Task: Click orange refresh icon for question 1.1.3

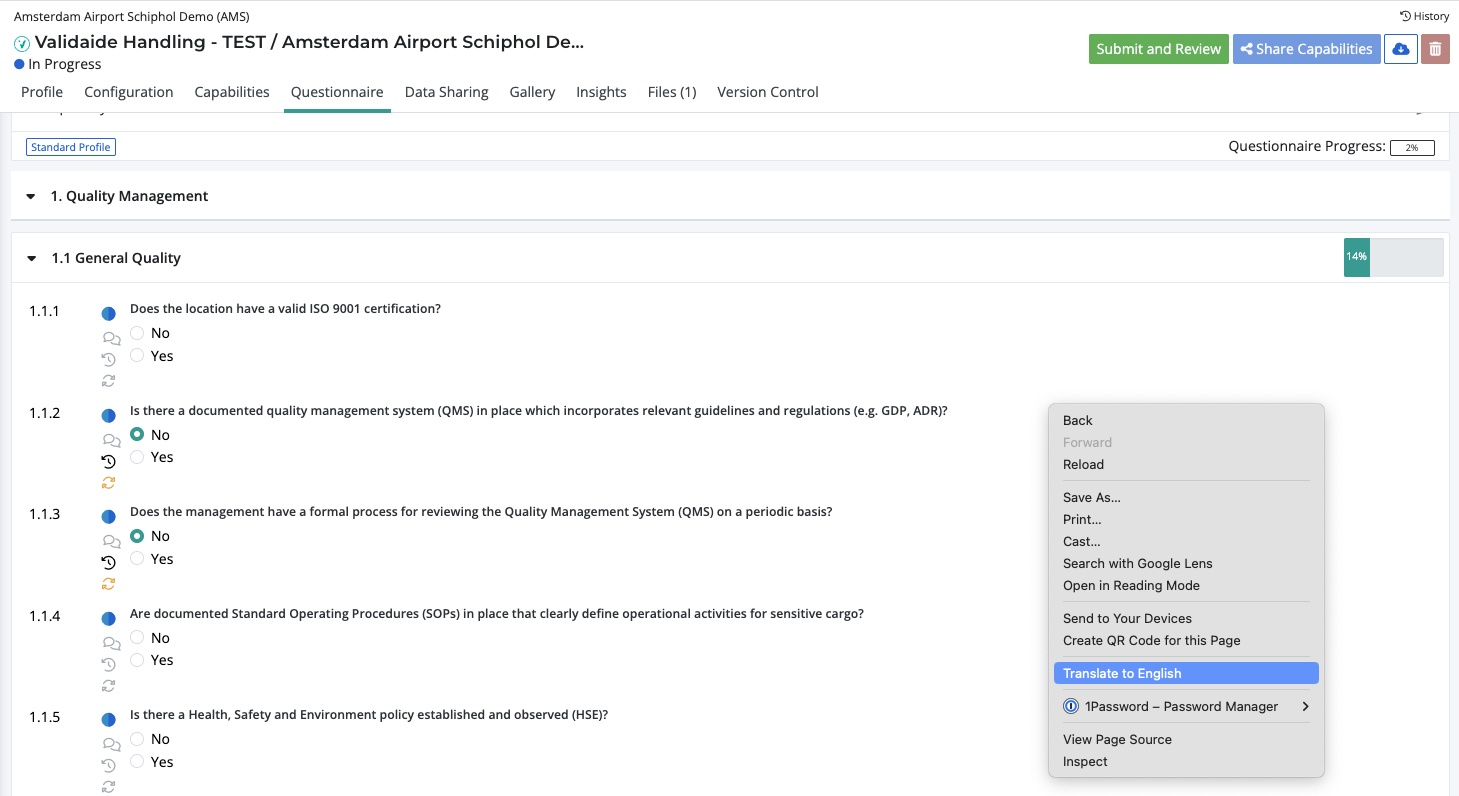Action: tap(109, 584)
